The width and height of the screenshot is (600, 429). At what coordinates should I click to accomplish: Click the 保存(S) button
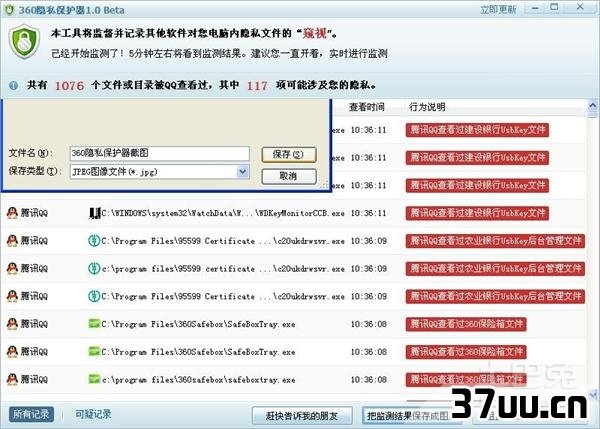pos(289,155)
